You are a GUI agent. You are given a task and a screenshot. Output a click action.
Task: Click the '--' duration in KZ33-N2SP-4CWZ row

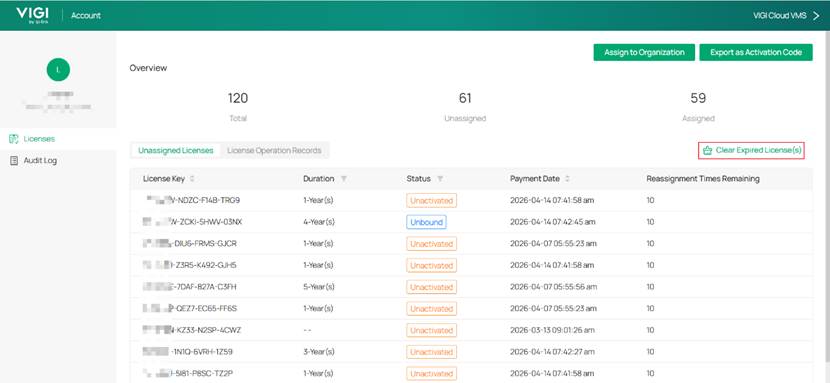click(x=307, y=330)
